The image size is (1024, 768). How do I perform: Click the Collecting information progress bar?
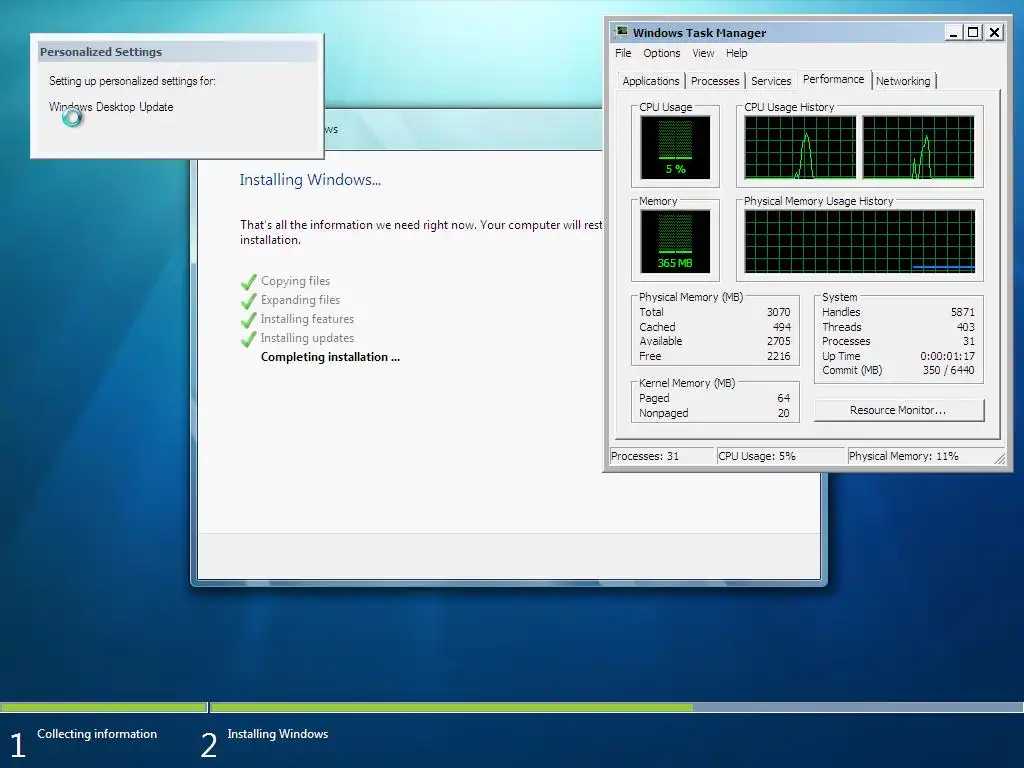(x=103, y=707)
